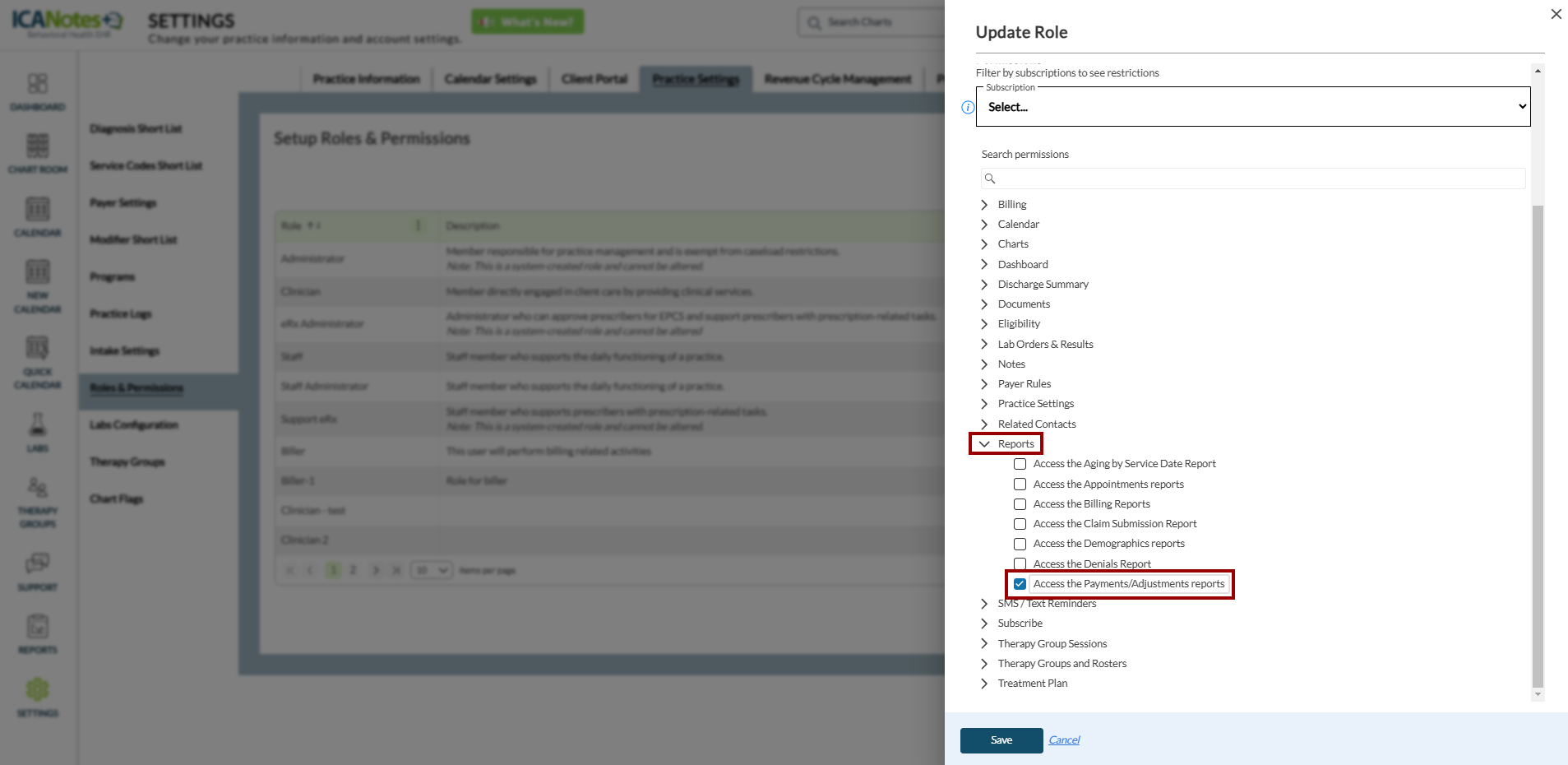Check Access the Claim Submission Report
Screen dimensions: 1568x765
(x=1020, y=524)
